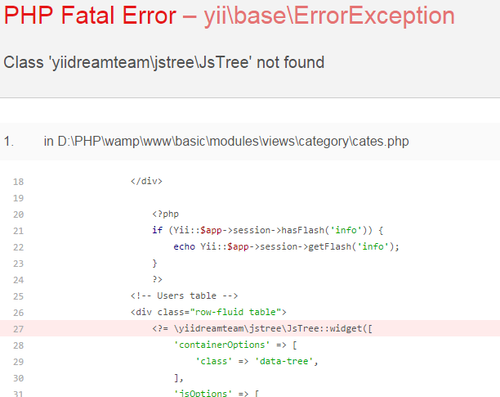
Task: Click the hasFlash('info') condition on line 21
Action: pos(268,230)
